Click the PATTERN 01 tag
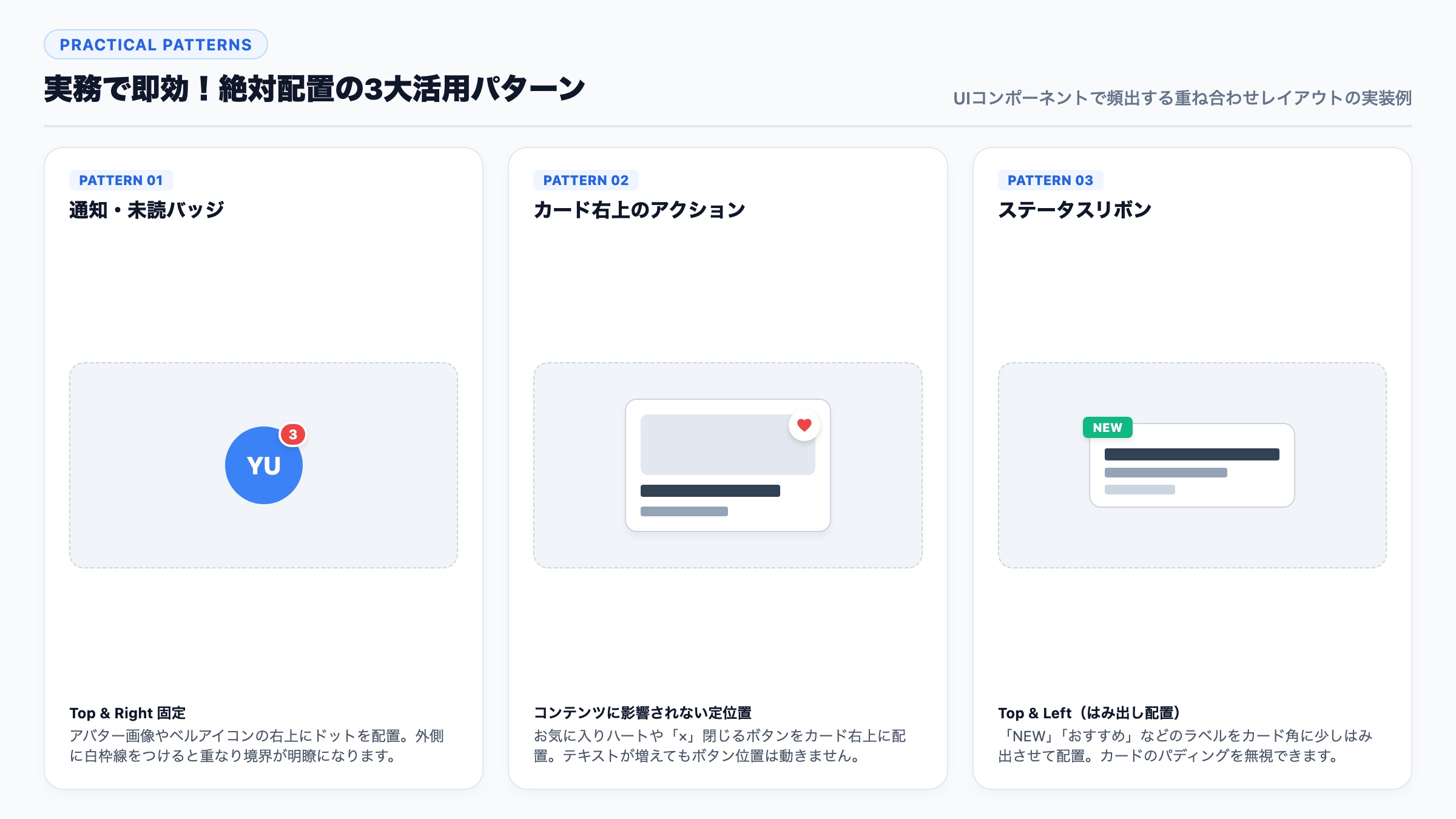Image resolution: width=1456 pixels, height=819 pixels. 121,180
